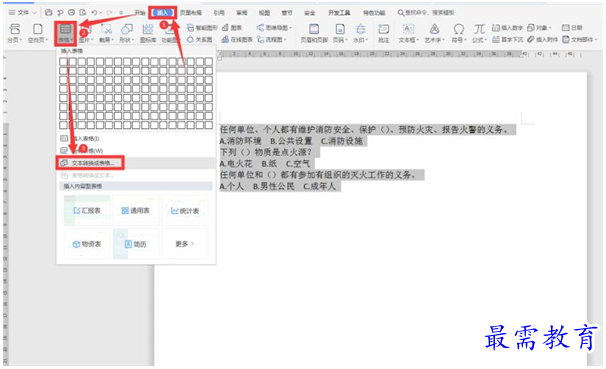
Task: Click the 图标库 icon library button
Action: tap(148, 33)
